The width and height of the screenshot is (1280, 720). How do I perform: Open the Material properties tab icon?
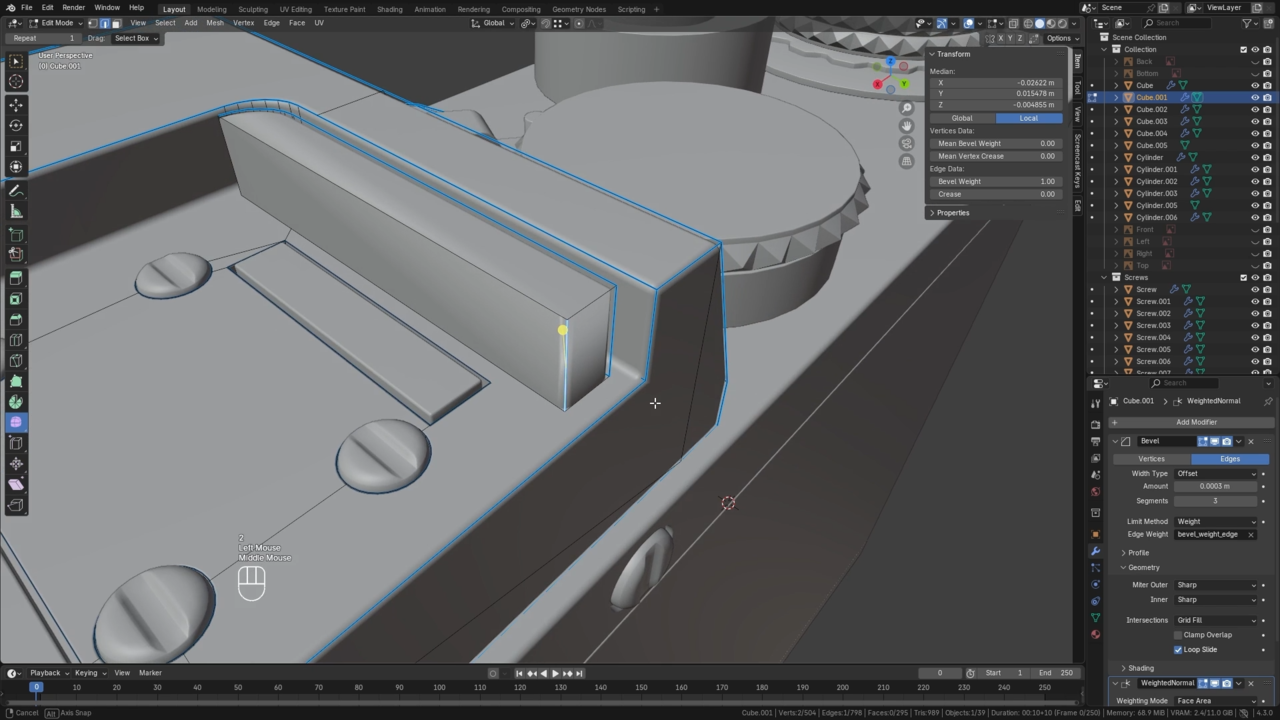[x=1095, y=634]
